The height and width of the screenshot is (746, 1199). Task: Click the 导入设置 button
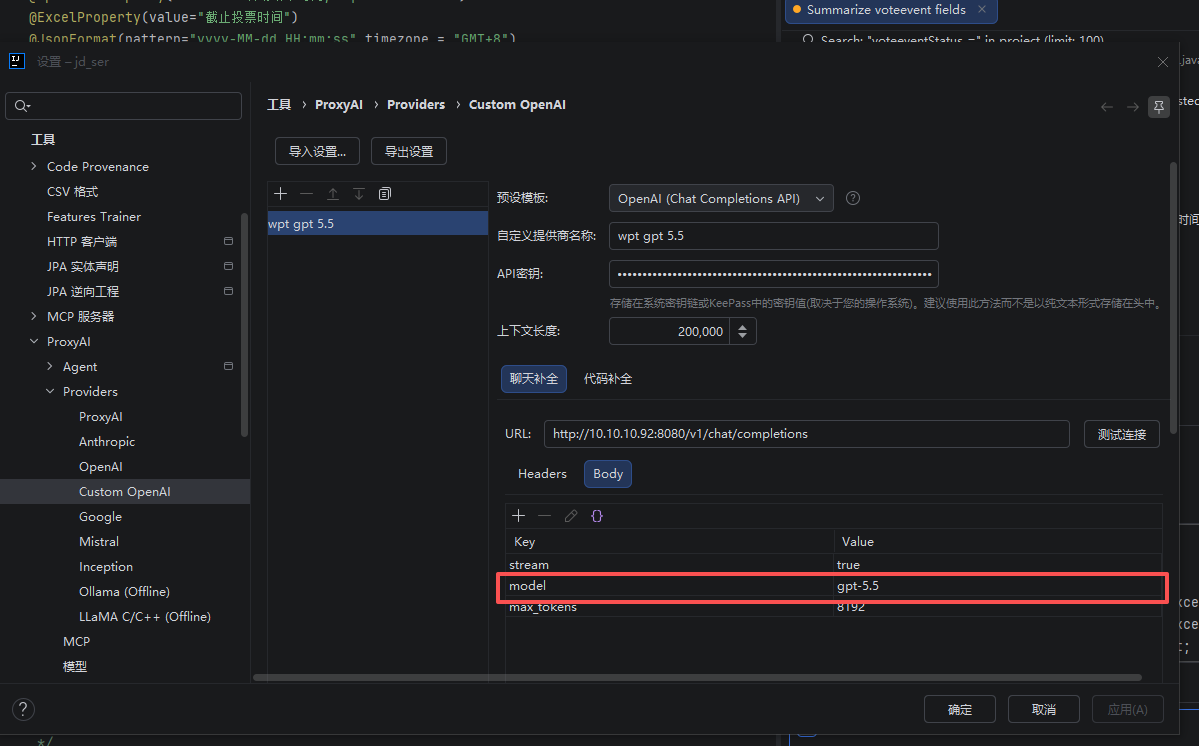pos(317,151)
